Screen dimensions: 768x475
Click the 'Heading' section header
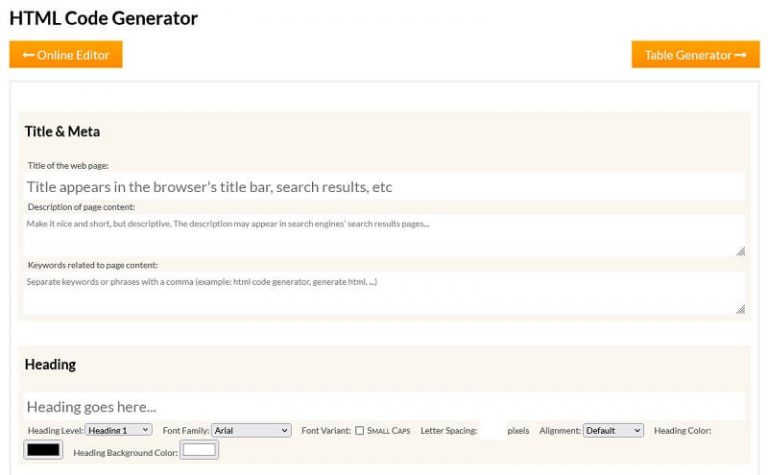click(x=50, y=365)
